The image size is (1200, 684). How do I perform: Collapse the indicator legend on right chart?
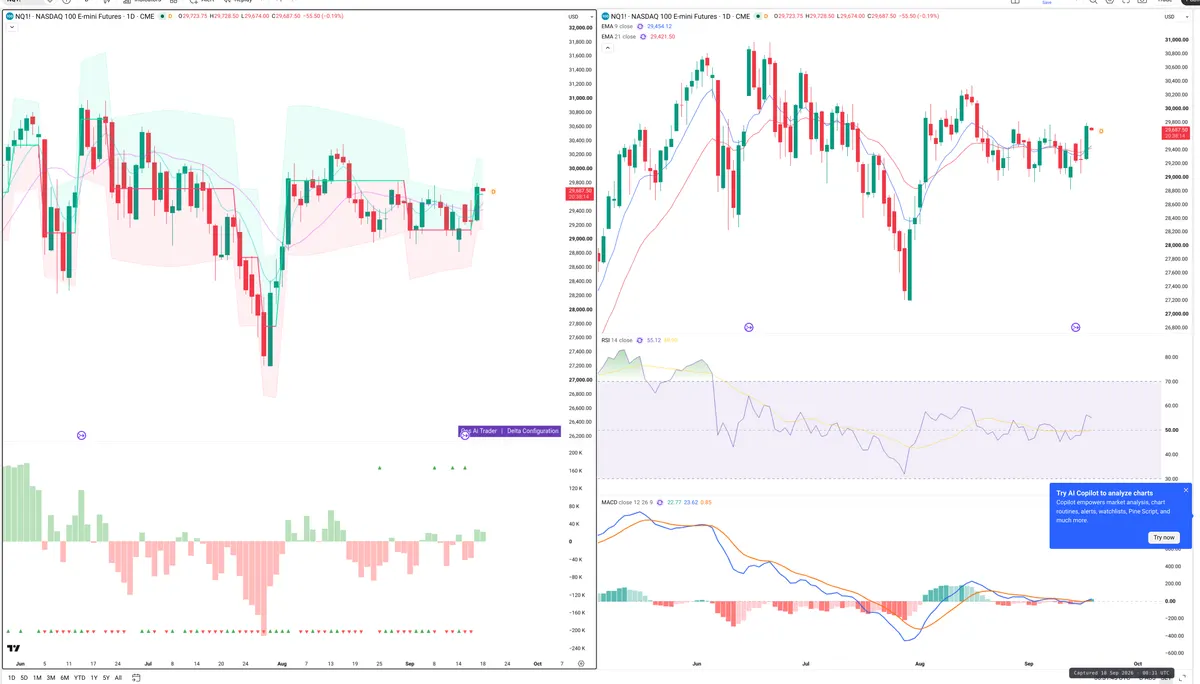[x=607, y=47]
